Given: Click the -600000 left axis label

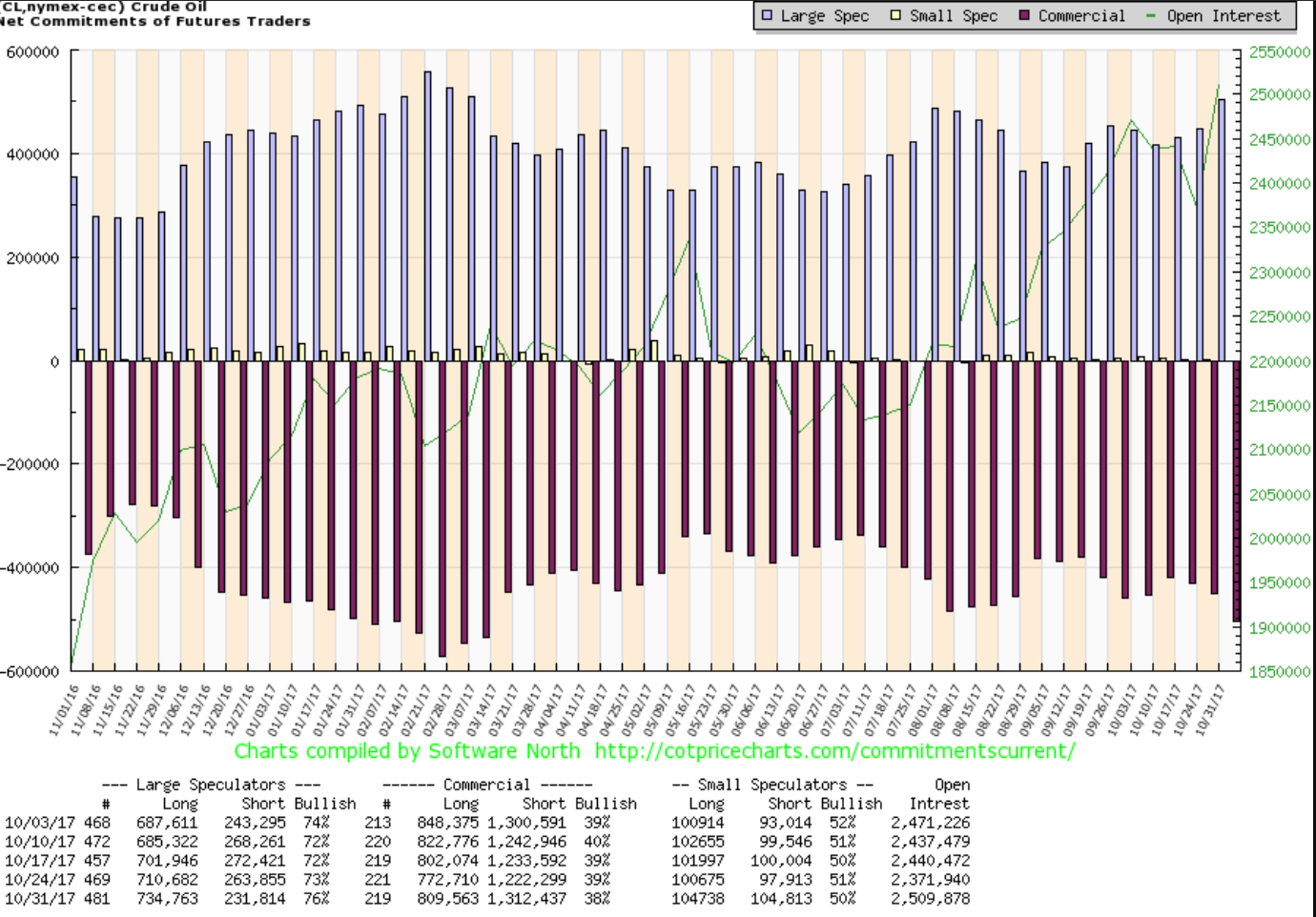Looking at the screenshot, I should (x=30, y=671).
